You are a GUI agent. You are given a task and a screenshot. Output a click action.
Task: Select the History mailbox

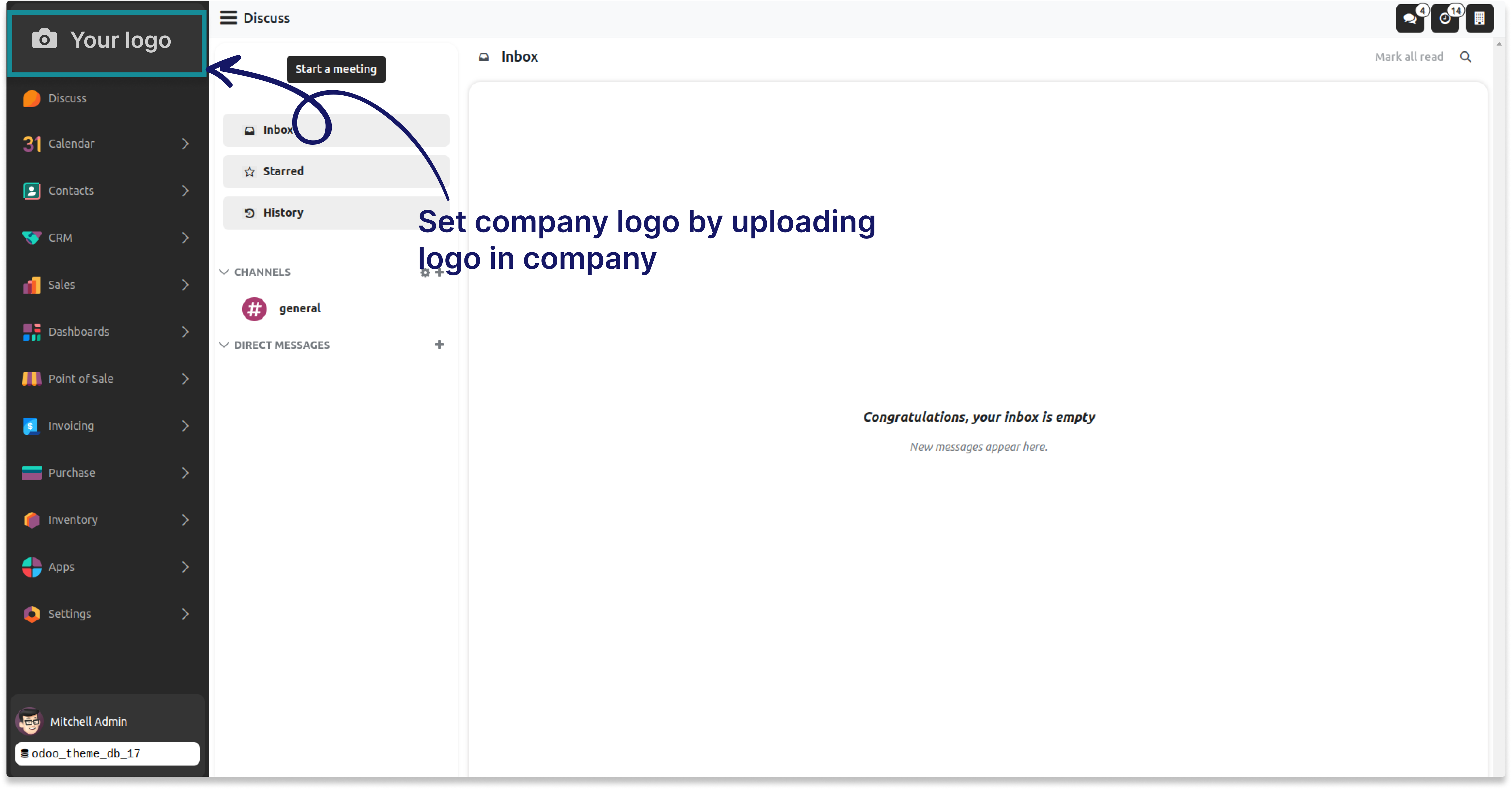pyautogui.click(x=336, y=213)
